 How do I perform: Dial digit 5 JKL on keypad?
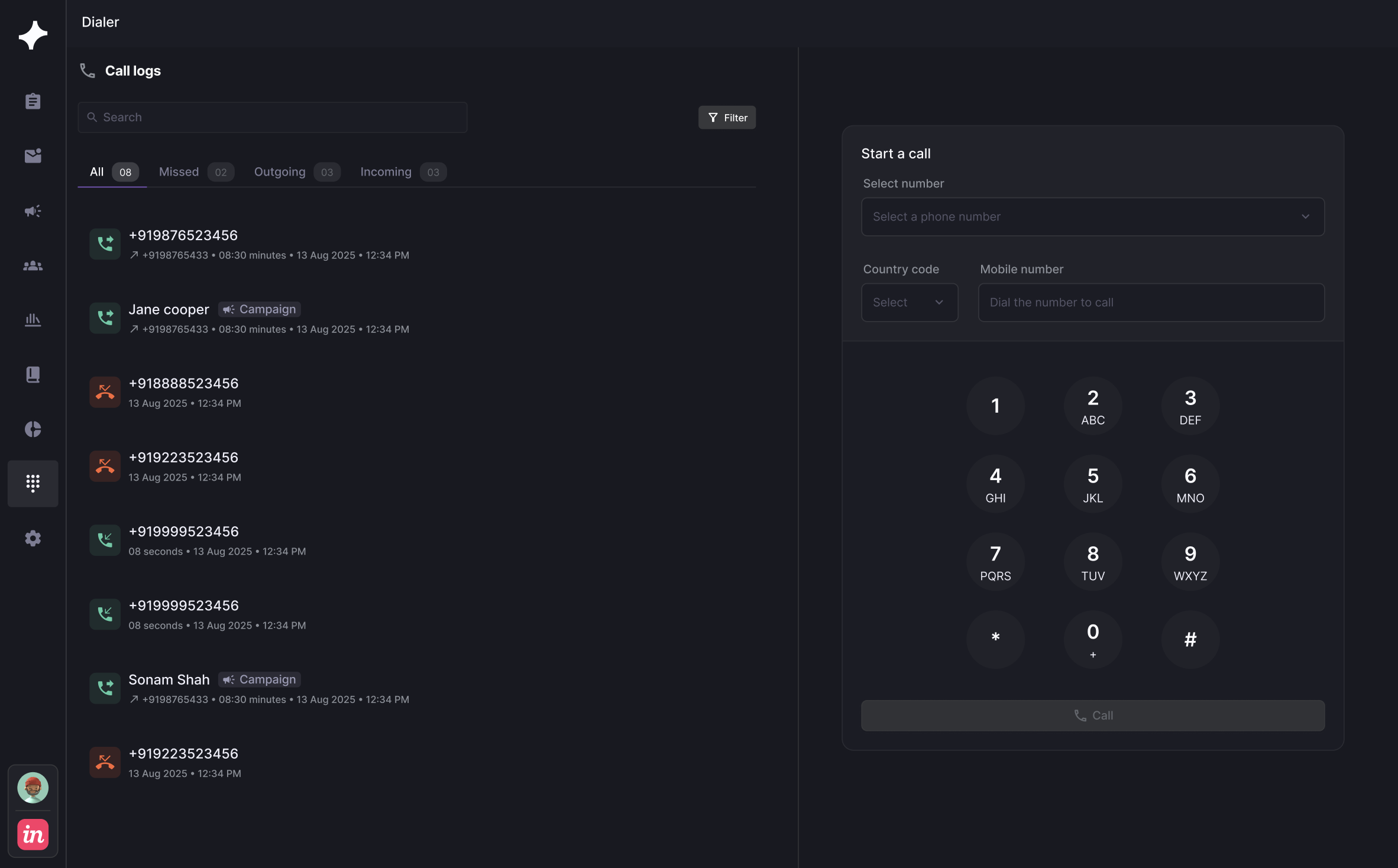[1093, 484]
